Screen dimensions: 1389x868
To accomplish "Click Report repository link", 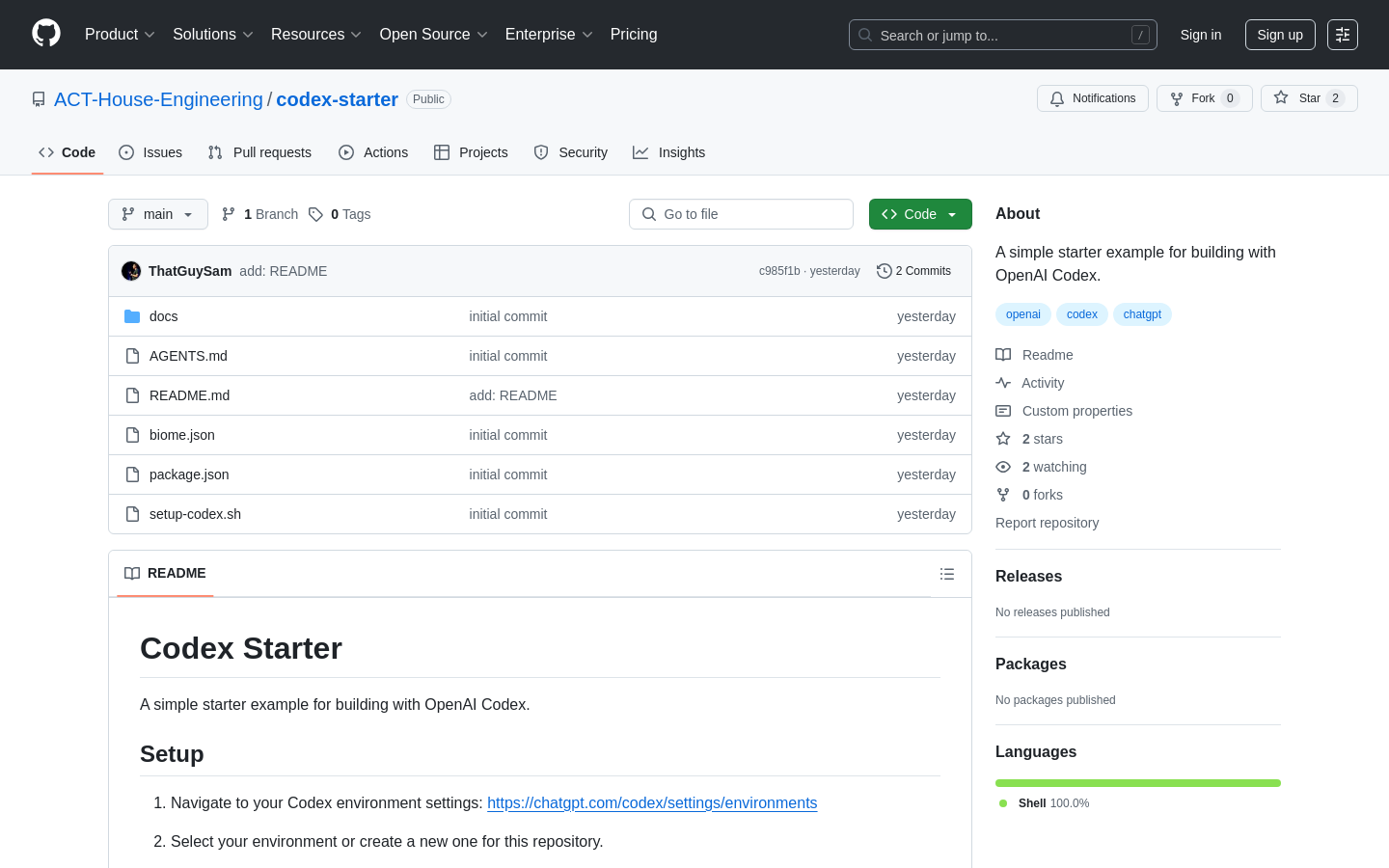I will pos(1047,523).
